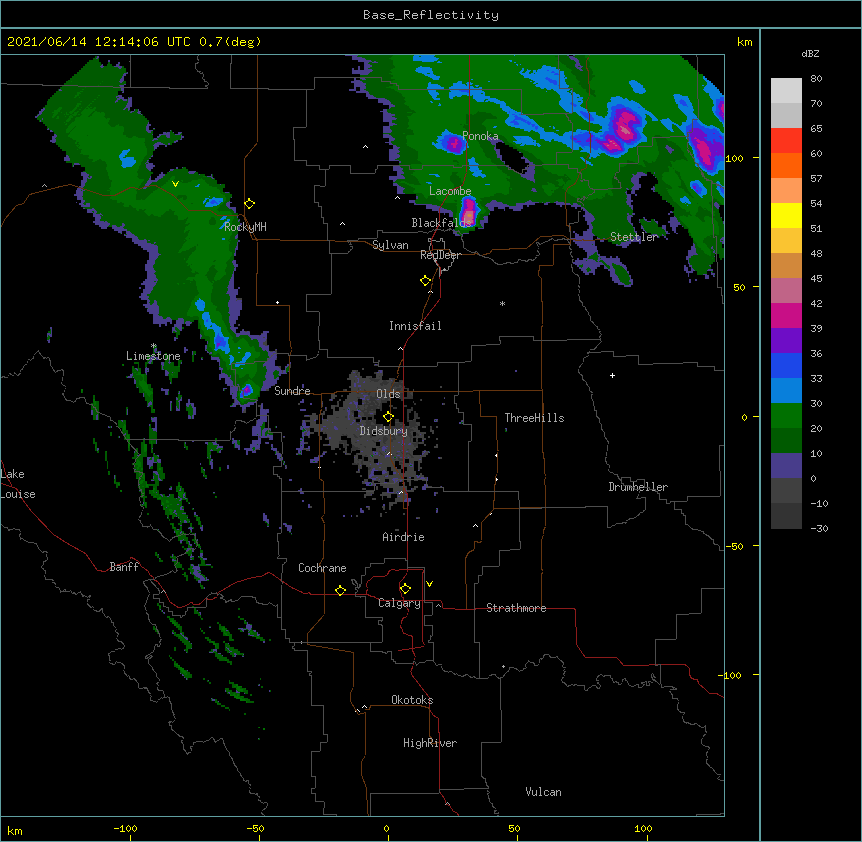The image size is (862, 842).
Task: Click the yellow diamond marker beside RockyMH
Action: tap(250, 204)
